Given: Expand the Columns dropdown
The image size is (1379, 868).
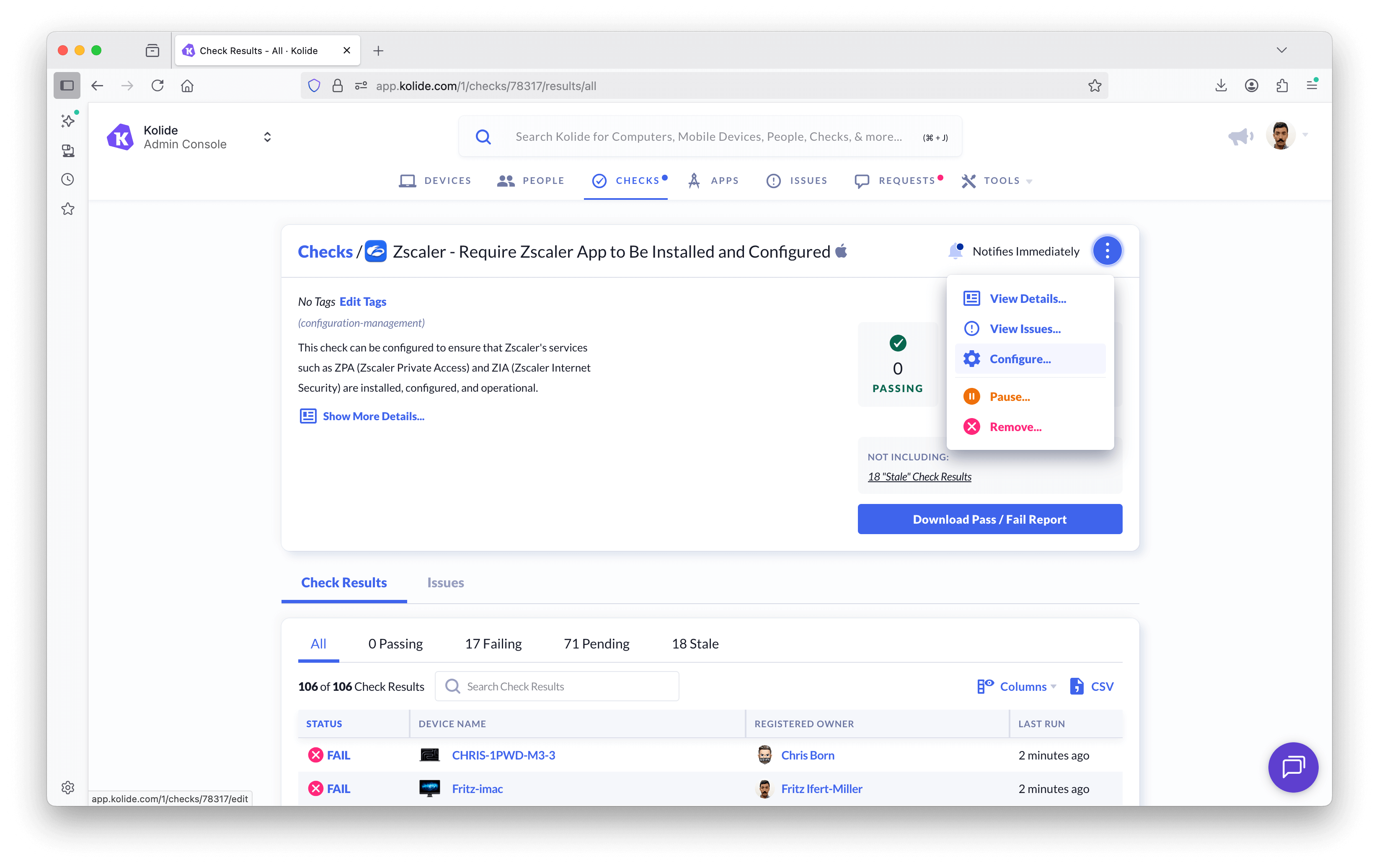Looking at the screenshot, I should click(1023, 686).
